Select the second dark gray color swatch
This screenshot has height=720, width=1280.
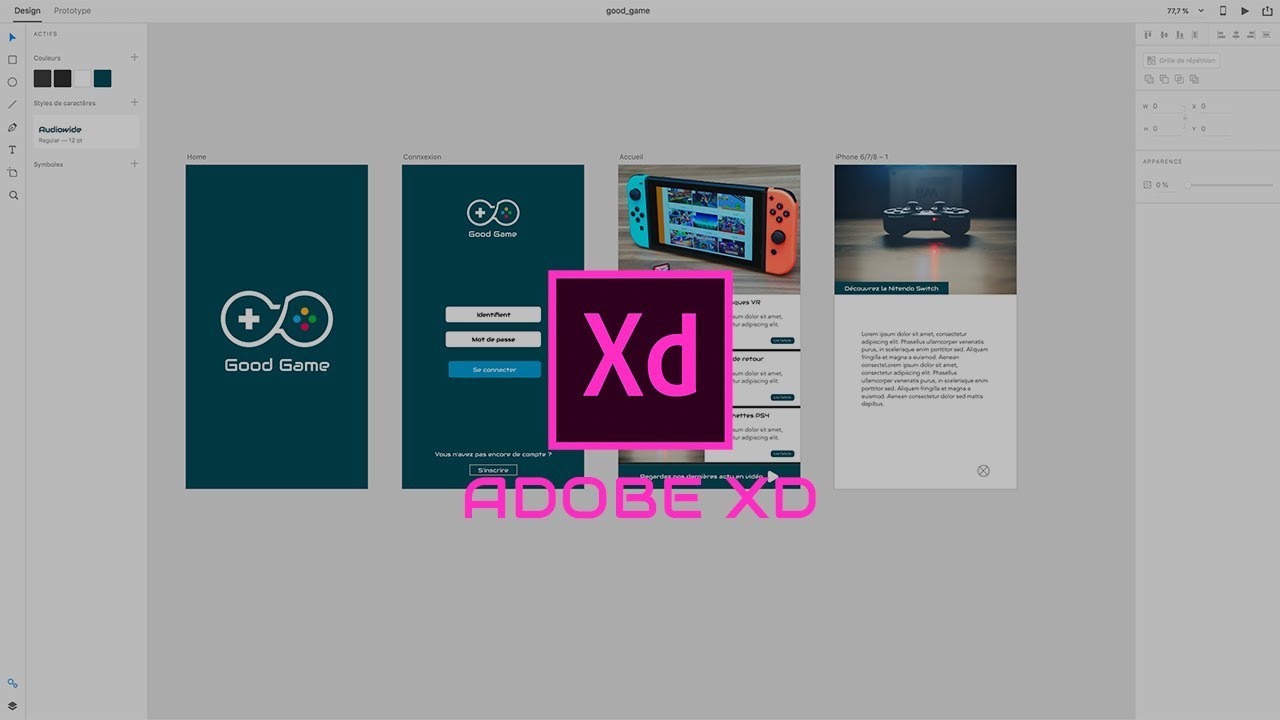point(62,78)
